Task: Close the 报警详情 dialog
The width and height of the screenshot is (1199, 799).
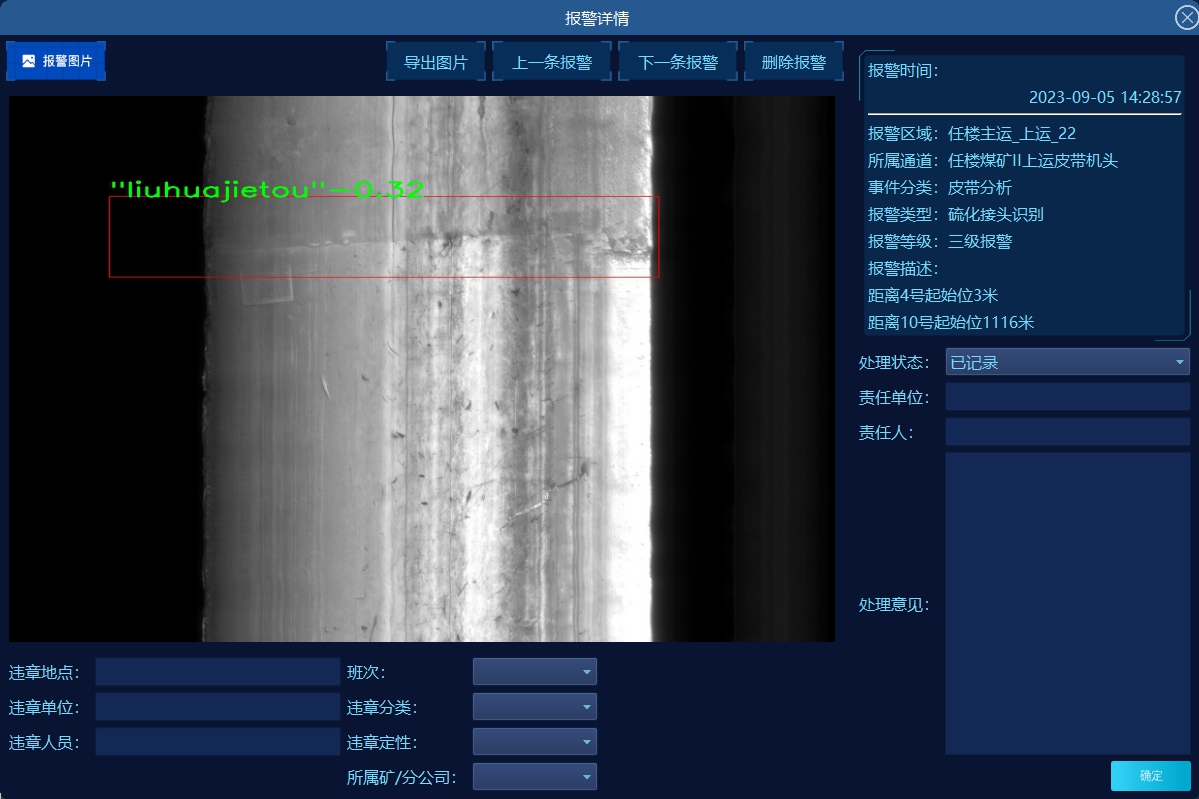Action: 1186,17
